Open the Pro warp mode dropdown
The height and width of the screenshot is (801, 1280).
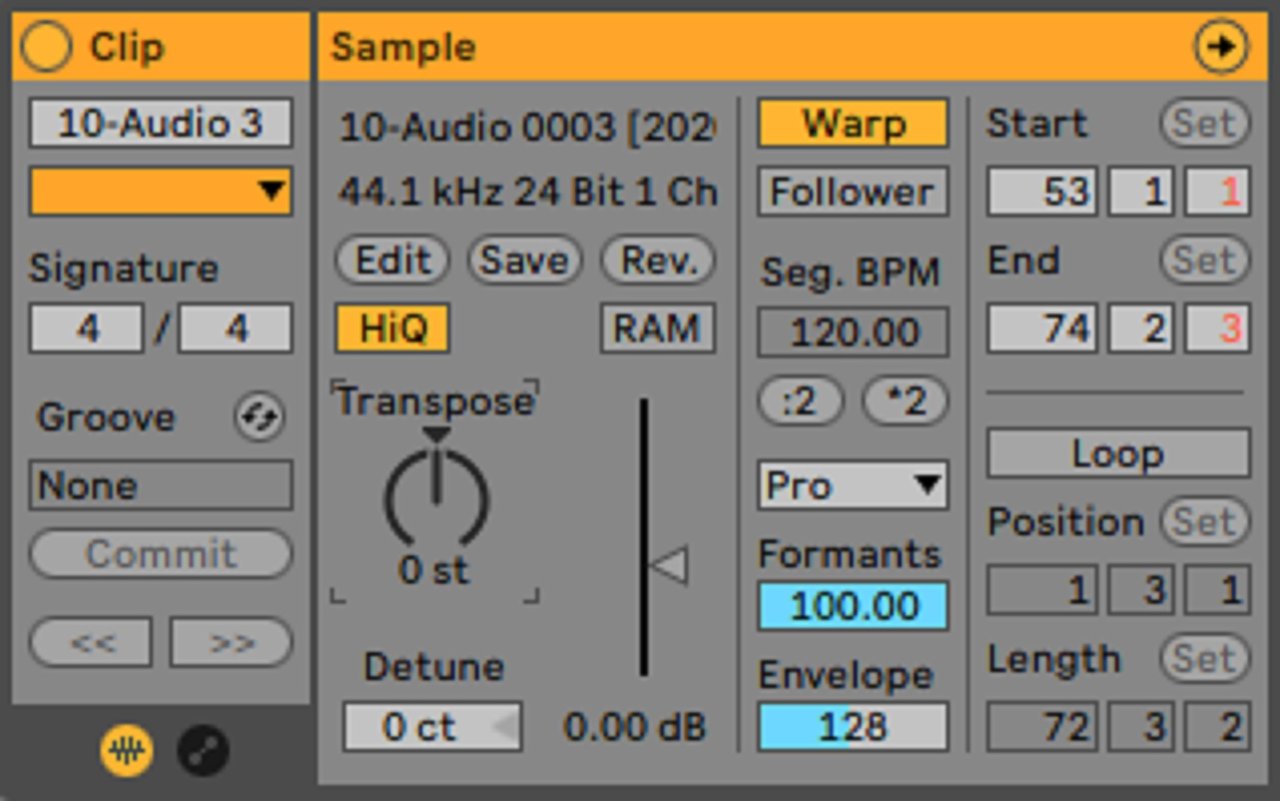(853, 486)
